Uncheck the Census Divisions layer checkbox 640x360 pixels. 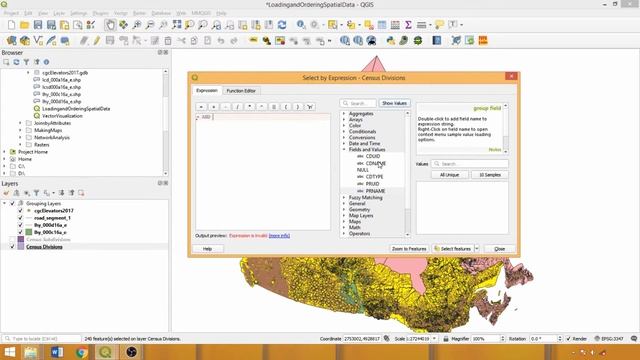(x=12, y=247)
